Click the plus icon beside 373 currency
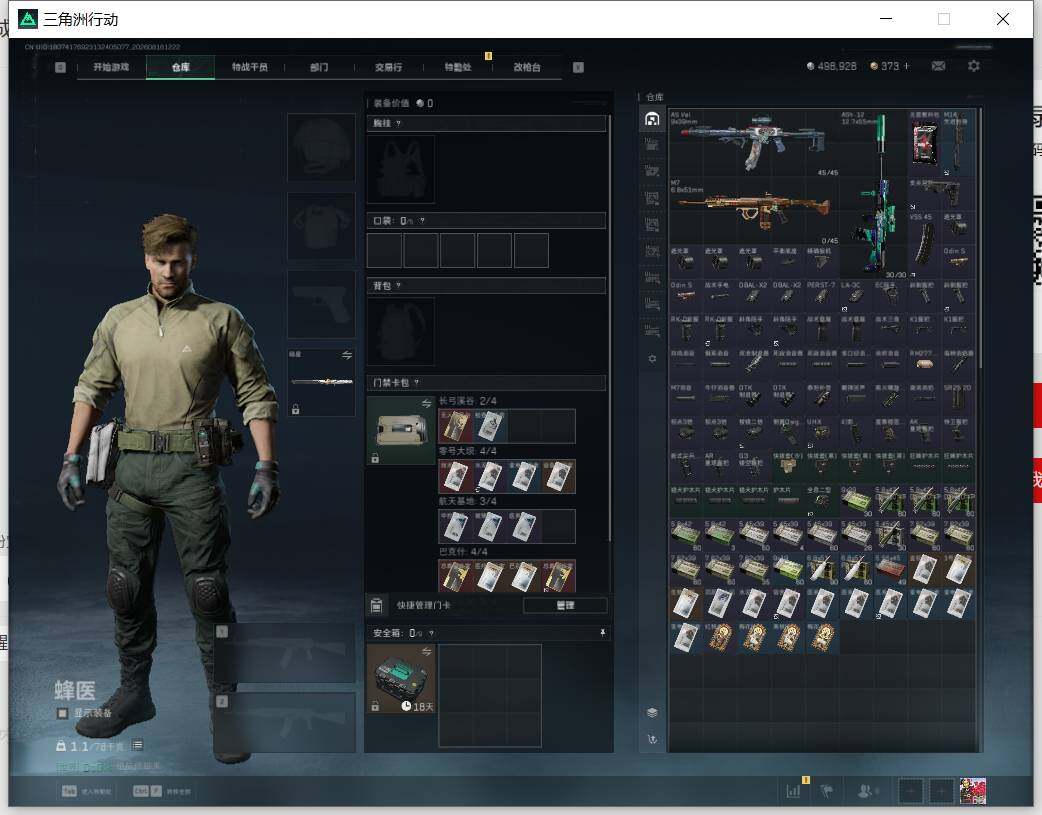This screenshot has height=815, width=1042. tap(906, 66)
